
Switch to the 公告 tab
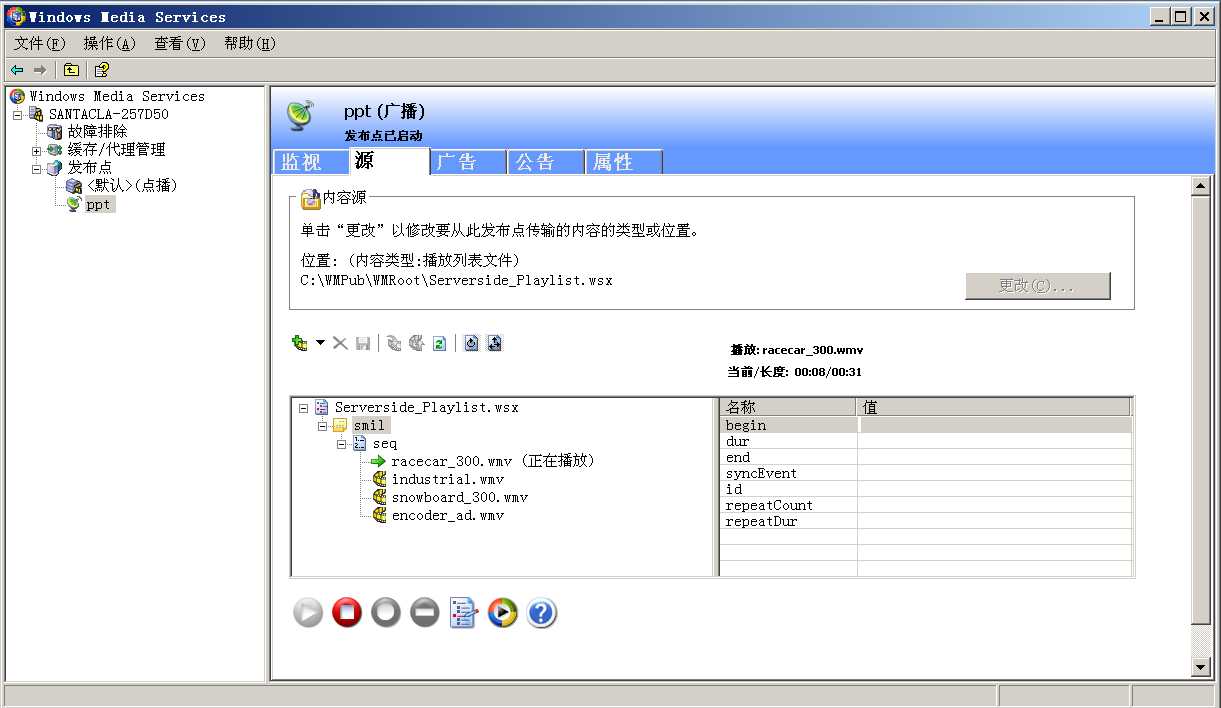[x=546, y=162]
